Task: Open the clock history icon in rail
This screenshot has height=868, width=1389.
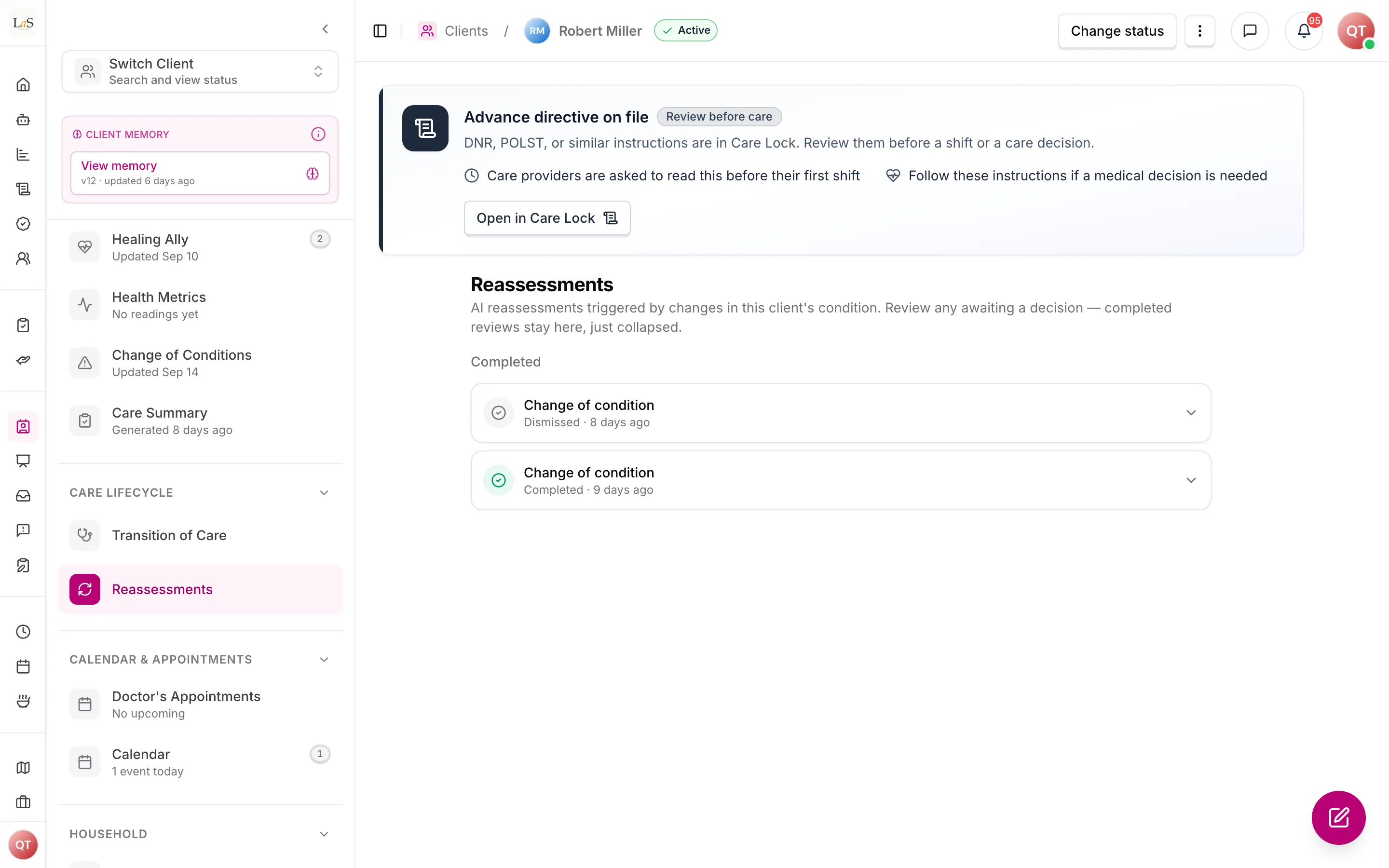Action: click(x=23, y=632)
